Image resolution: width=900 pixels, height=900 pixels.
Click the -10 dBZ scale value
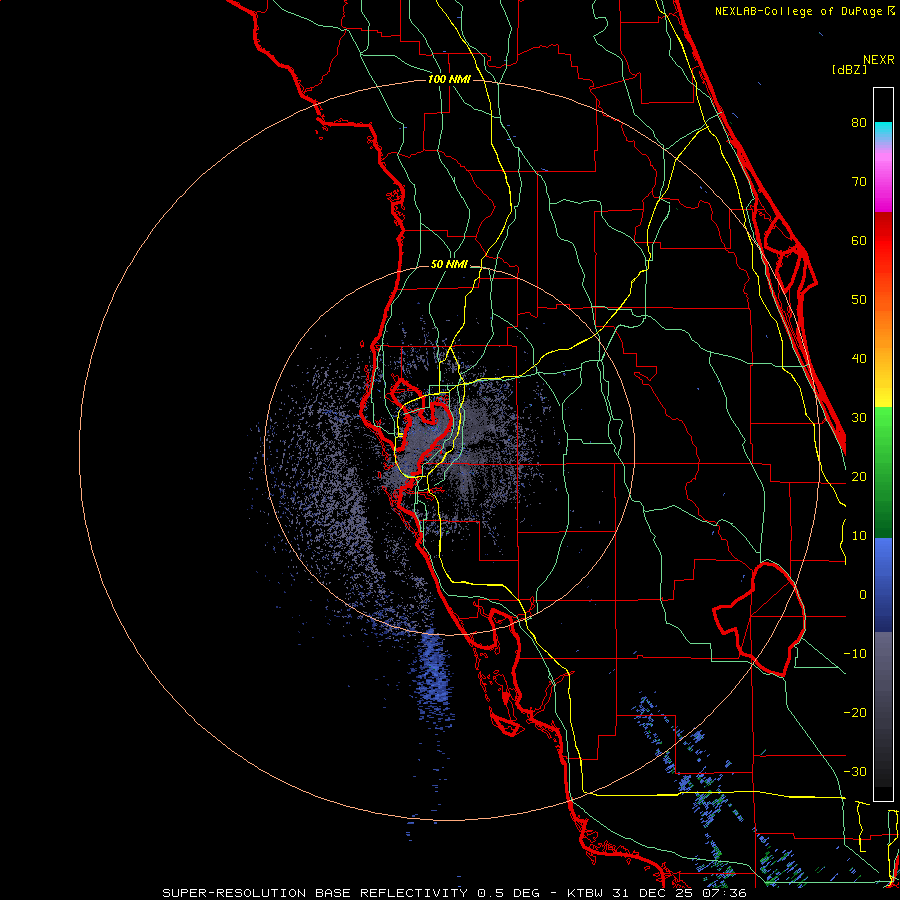(x=855, y=654)
